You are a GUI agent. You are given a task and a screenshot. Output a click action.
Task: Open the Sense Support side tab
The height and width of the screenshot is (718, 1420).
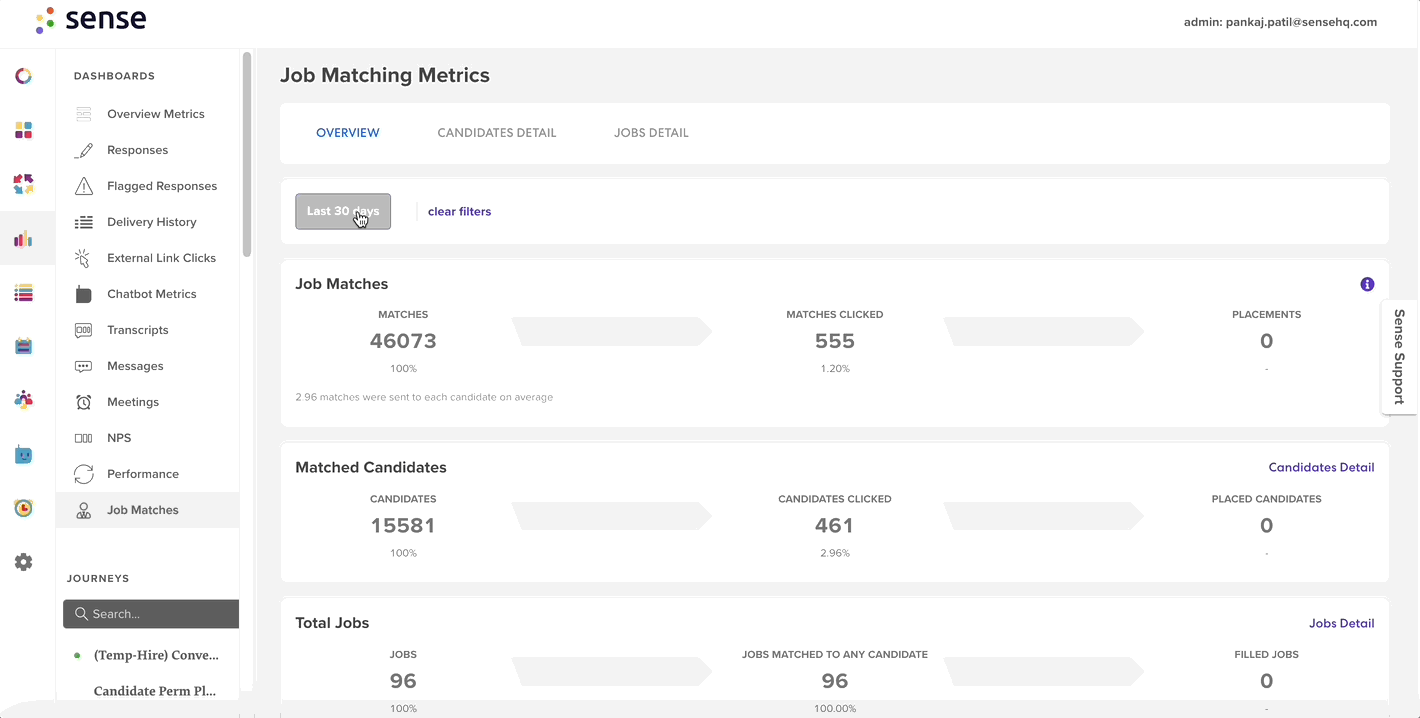tap(1399, 357)
